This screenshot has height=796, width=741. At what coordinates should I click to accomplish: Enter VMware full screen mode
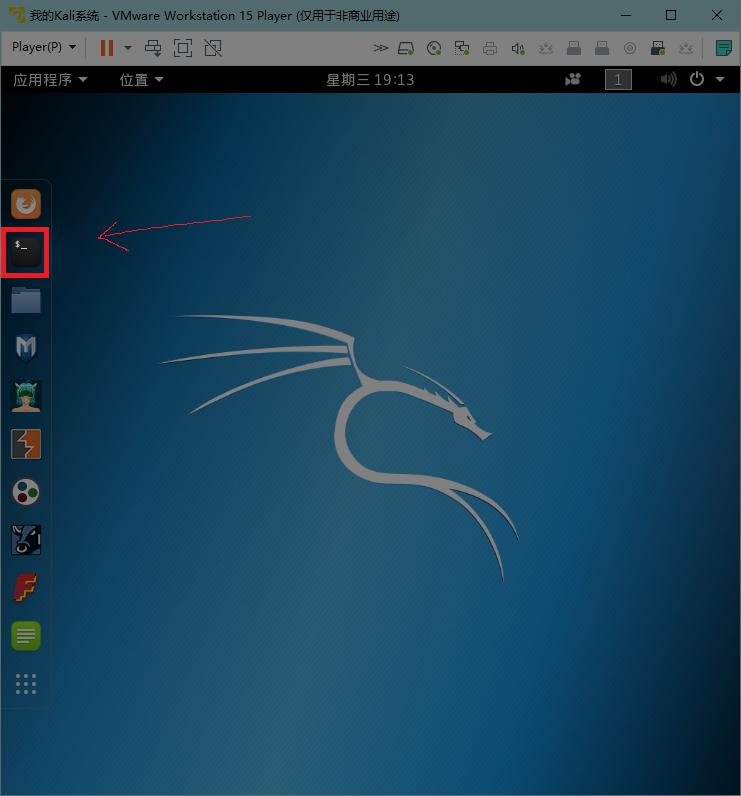(x=183, y=48)
